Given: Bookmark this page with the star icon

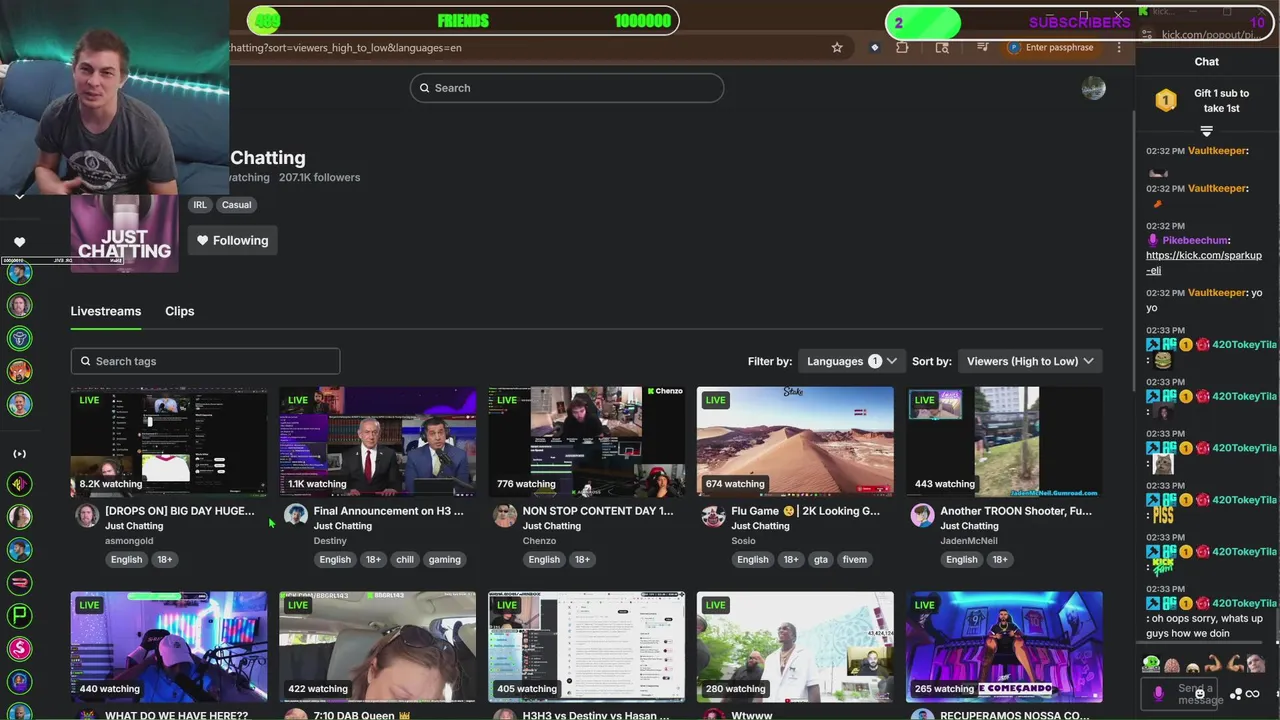Looking at the screenshot, I should (837, 47).
